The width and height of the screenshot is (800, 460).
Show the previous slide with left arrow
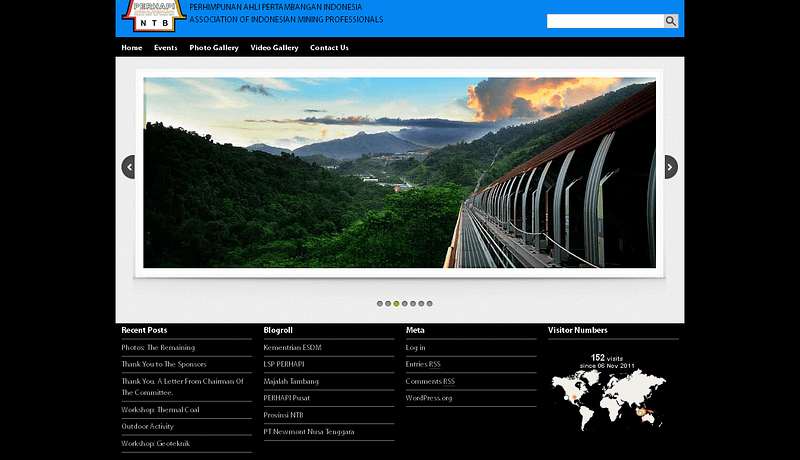(129, 167)
